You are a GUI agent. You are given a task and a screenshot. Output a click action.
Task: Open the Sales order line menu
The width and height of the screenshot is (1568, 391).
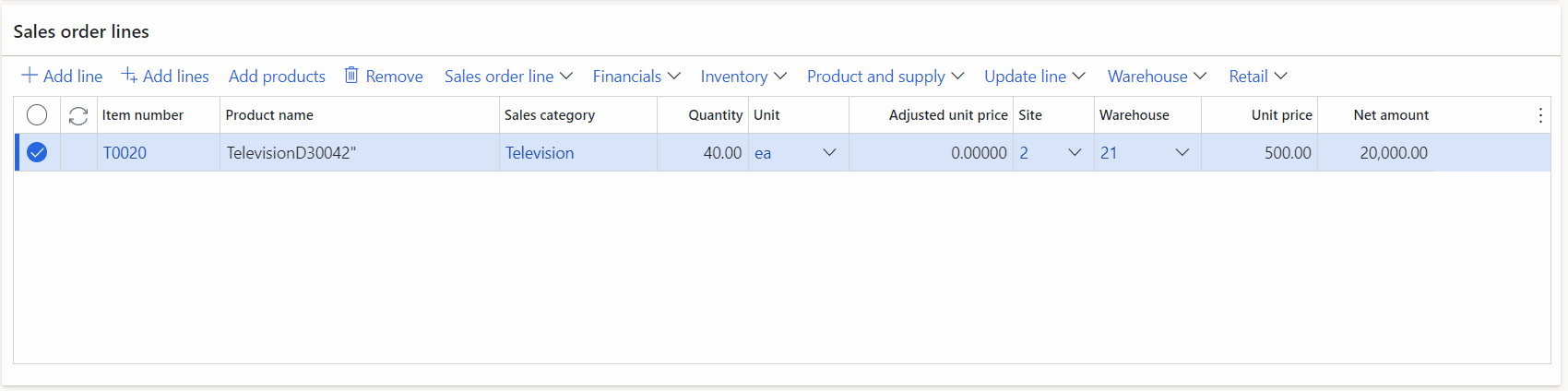tap(508, 77)
